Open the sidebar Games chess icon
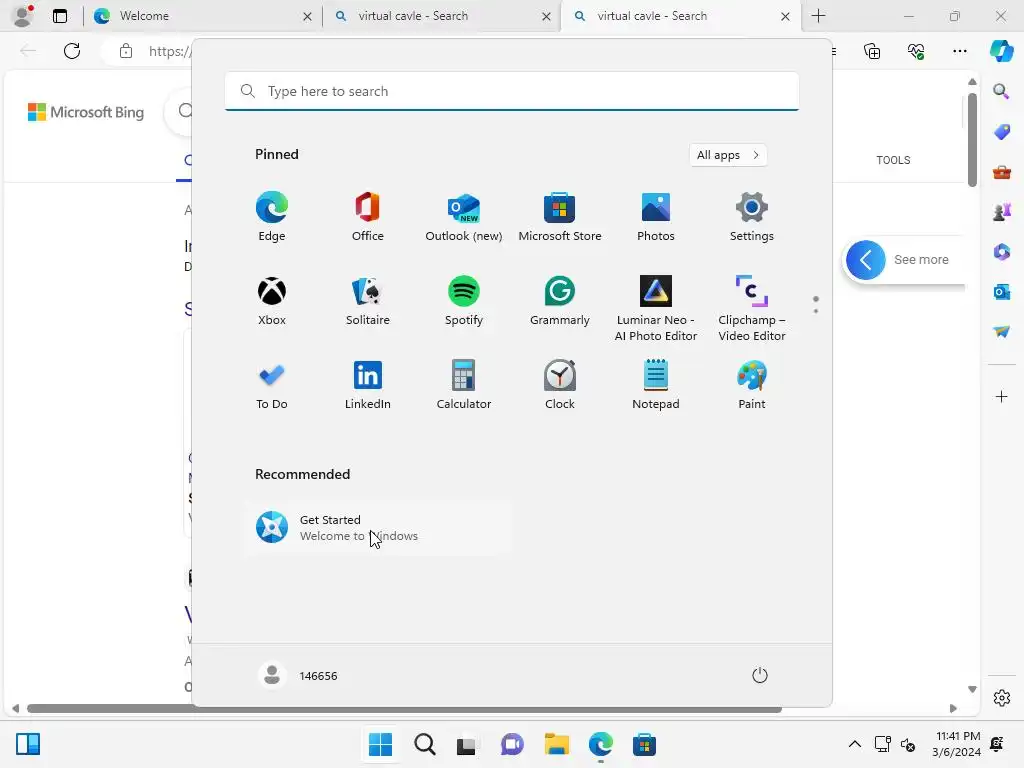Viewport: 1024px width, 768px height. click(1001, 212)
